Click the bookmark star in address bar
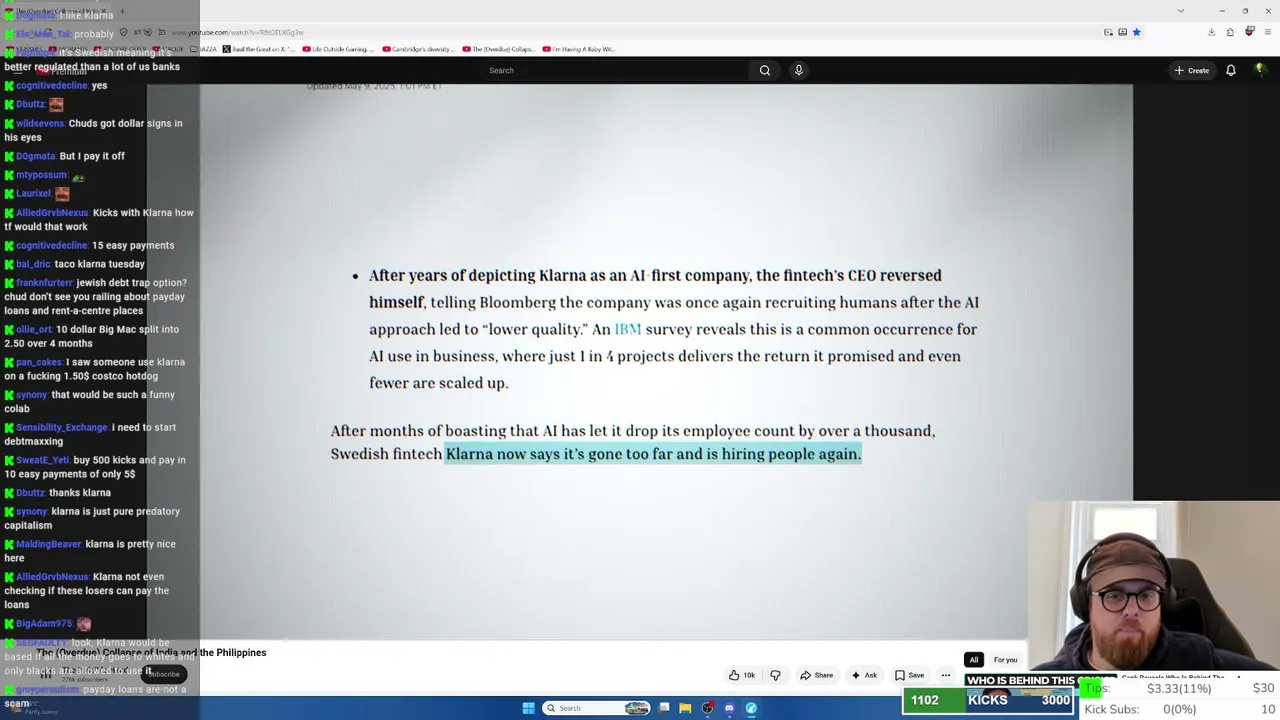The height and width of the screenshot is (720, 1280). coord(1136,32)
